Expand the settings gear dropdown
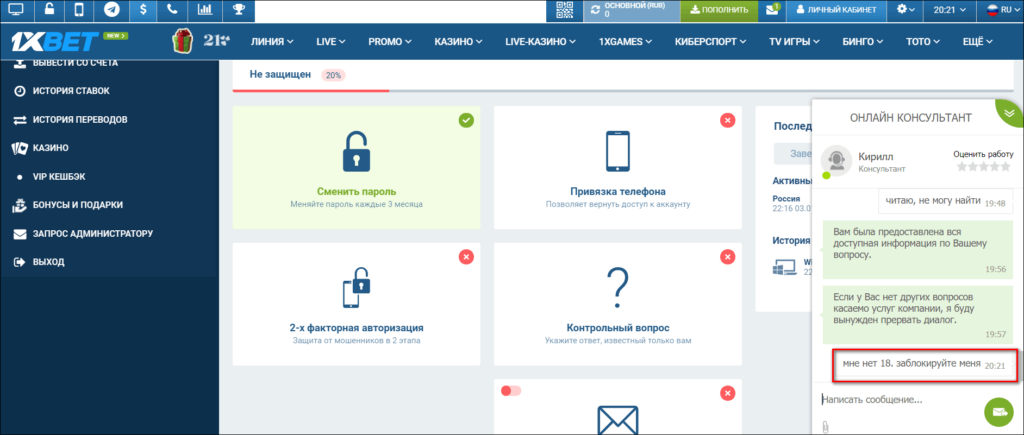The image size is (1024, 435). 907,10
